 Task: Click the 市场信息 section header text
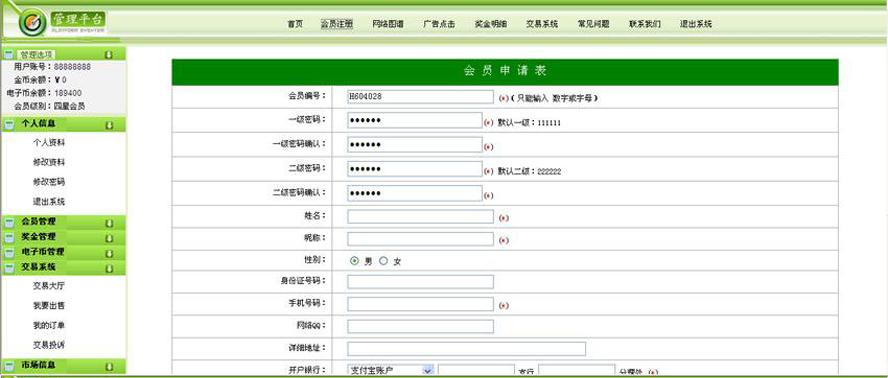click(39, 365)
